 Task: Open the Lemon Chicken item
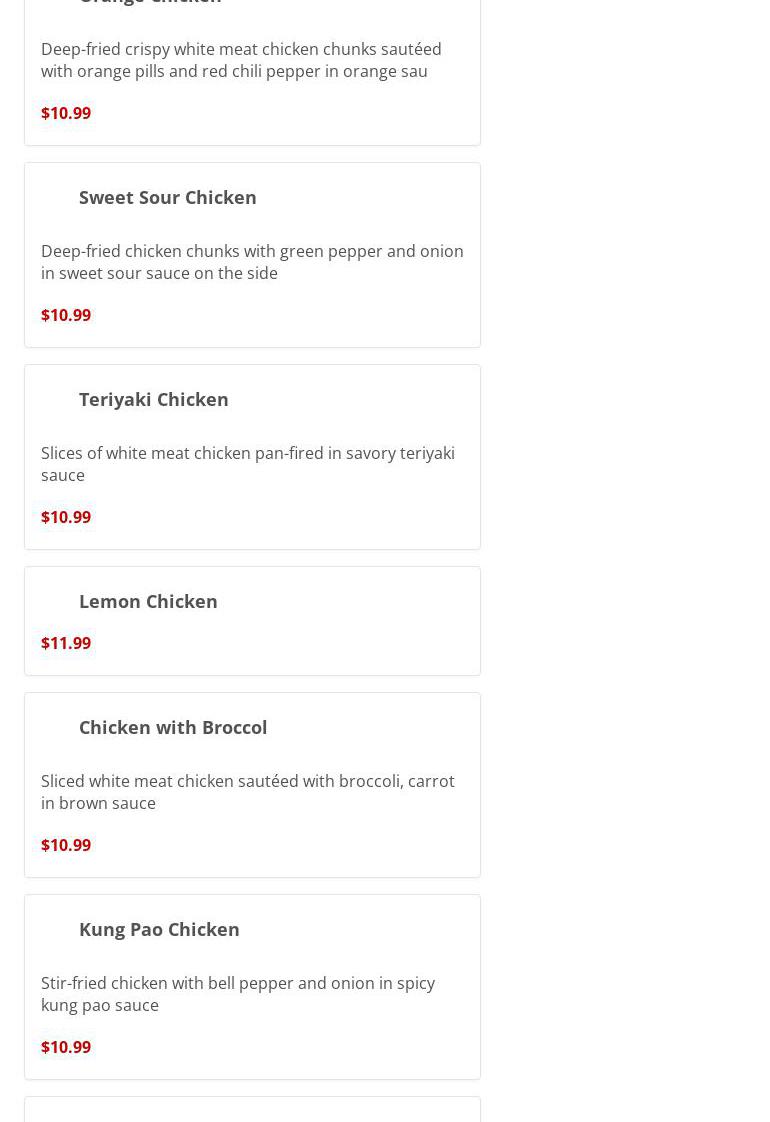tap(148, 601)
